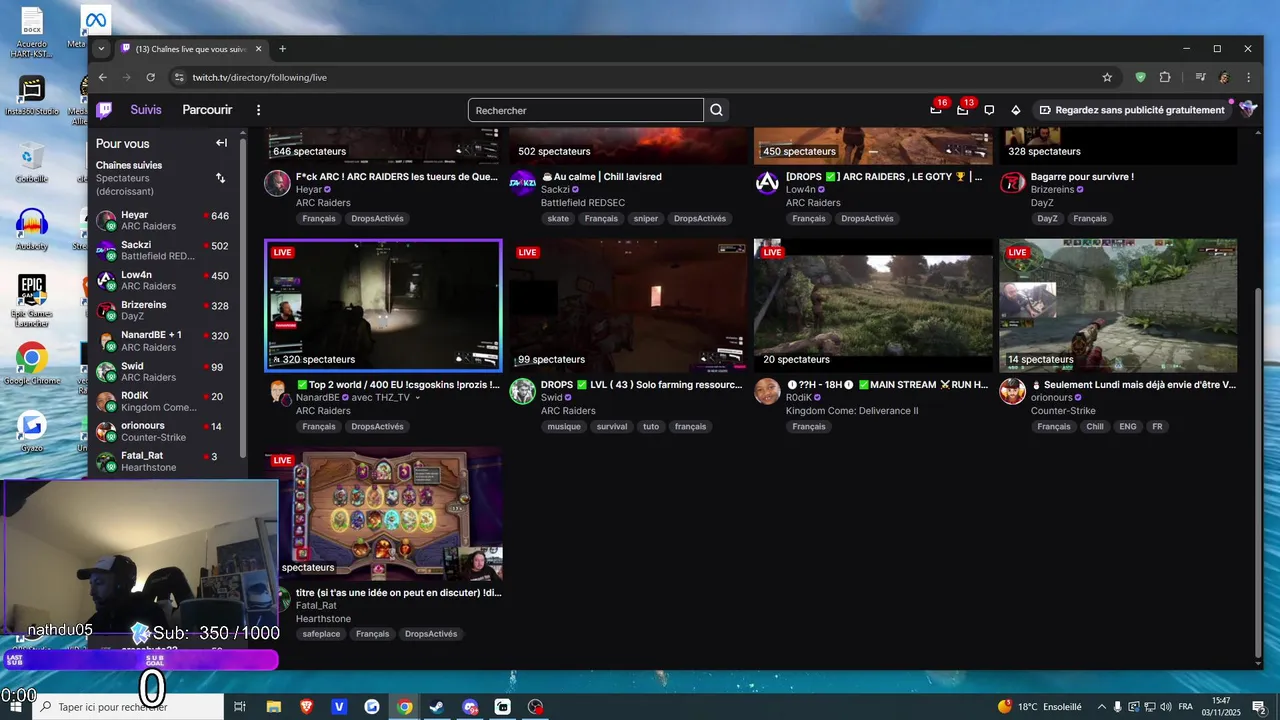1280x720 pixels.
Task: Open orionours Counter-Strike stream thumbnail
Action: [x=1118, y=306]
